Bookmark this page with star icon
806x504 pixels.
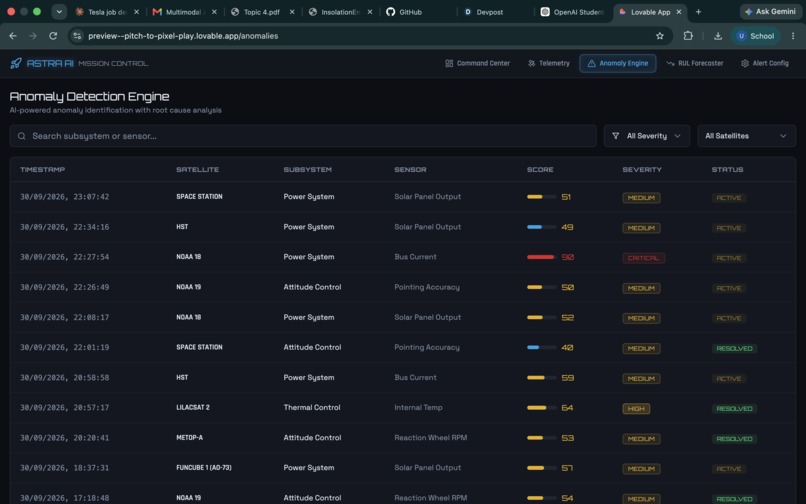660,35
